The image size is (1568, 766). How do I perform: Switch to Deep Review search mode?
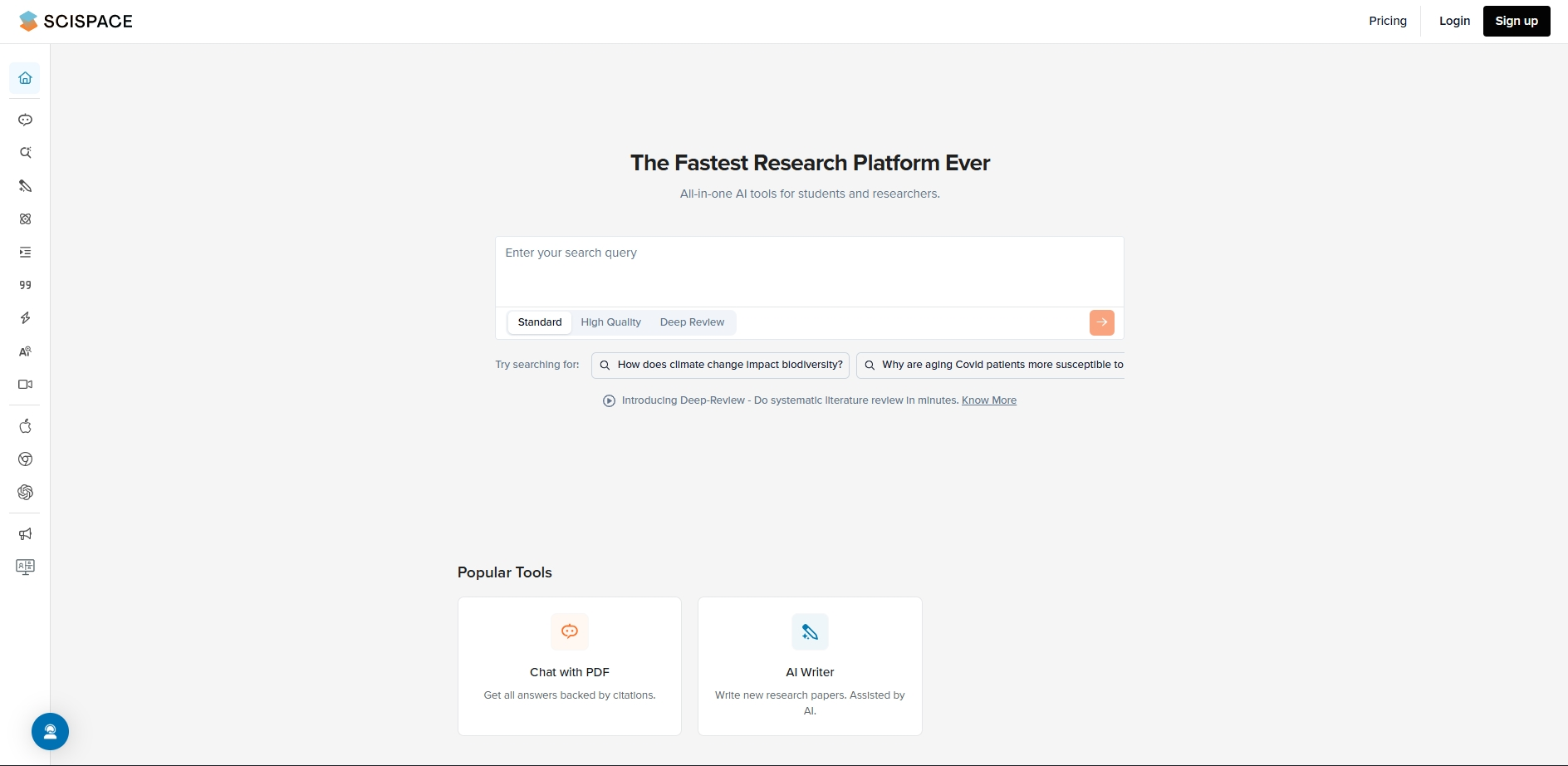pos(692,322)
